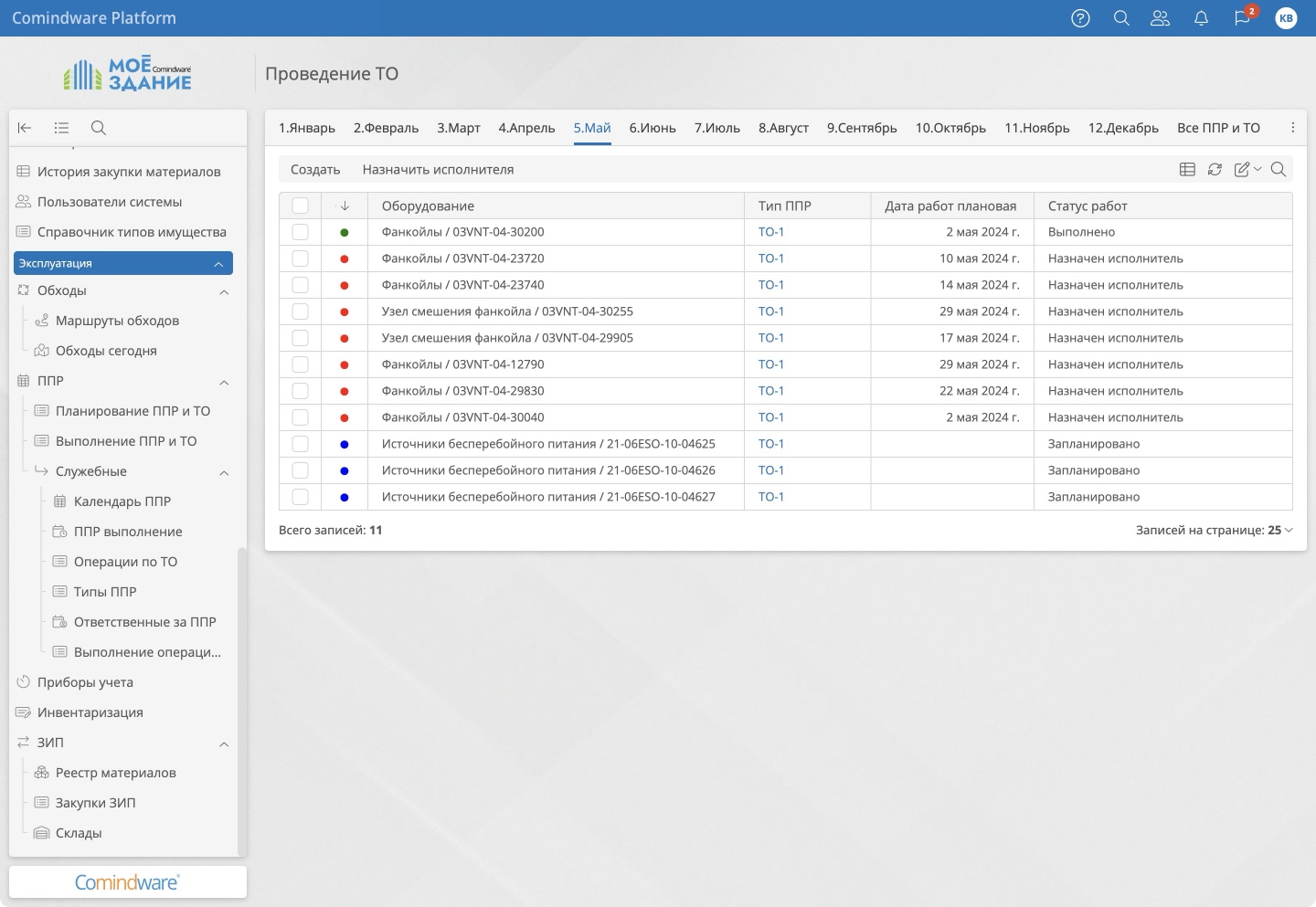The height and width of the screenshot is (907, 1316).
Task: Switch to 4.Апрель tab
Action: (526, 128)
